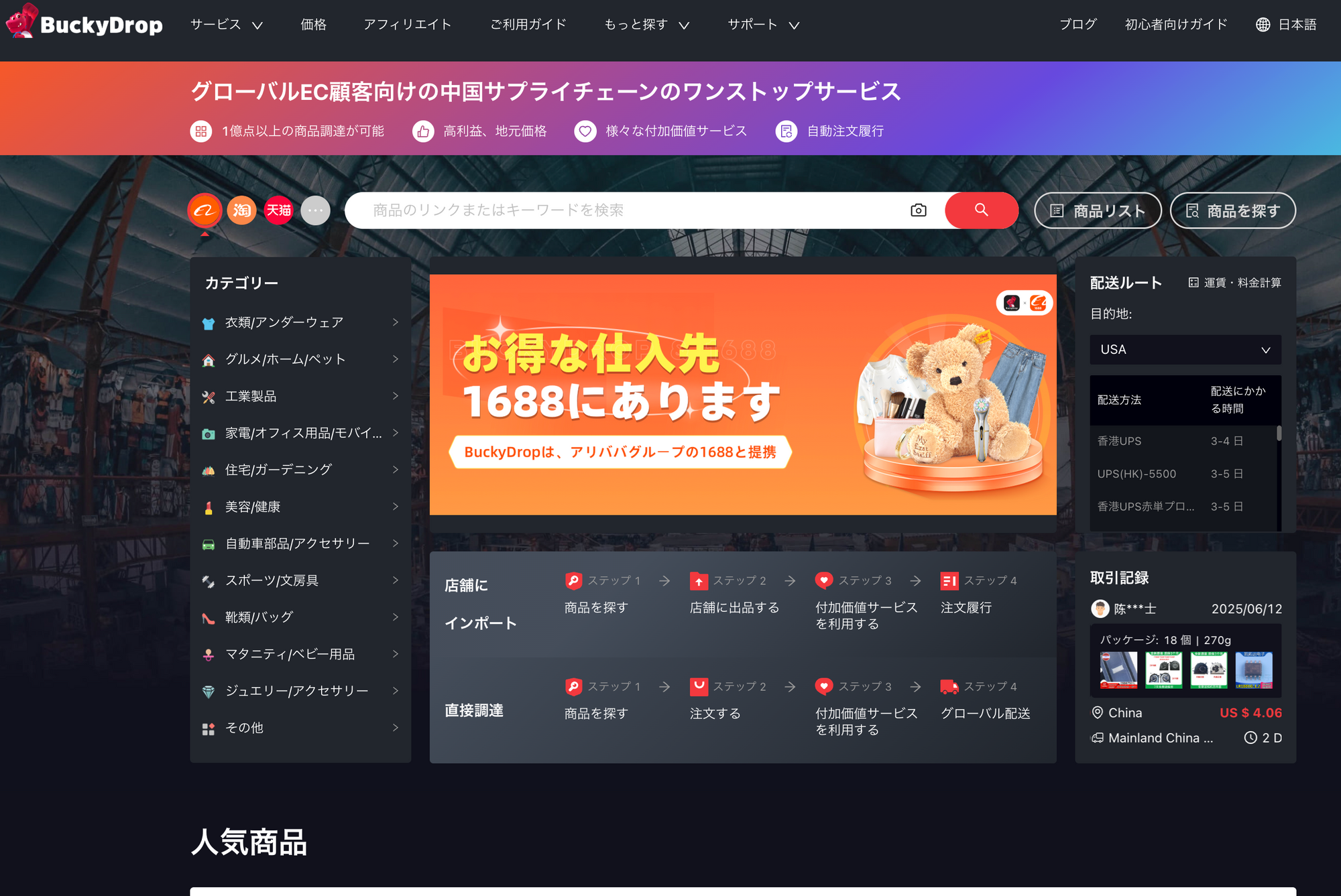
Task: Click the first package product thumbnail
Action: click(1118, 670)
